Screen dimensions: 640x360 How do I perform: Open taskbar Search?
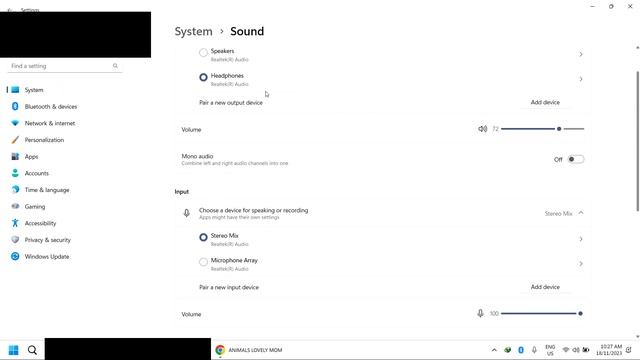pyautogui.click(x=32, y=350)
